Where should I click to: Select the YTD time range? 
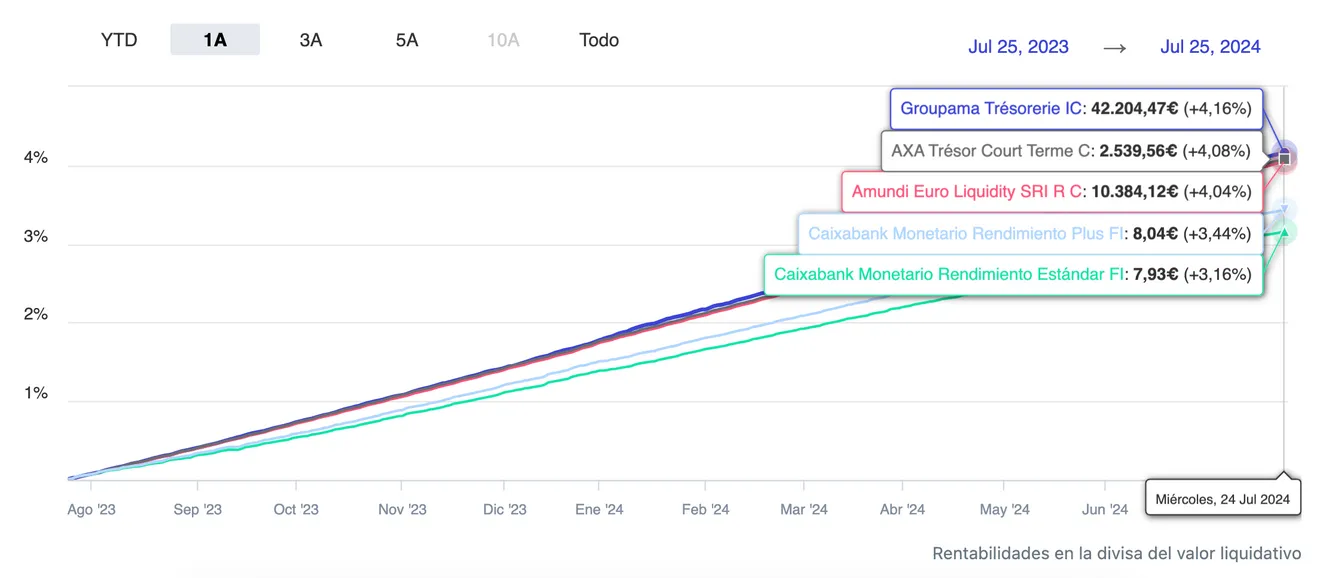click(119, 40)
